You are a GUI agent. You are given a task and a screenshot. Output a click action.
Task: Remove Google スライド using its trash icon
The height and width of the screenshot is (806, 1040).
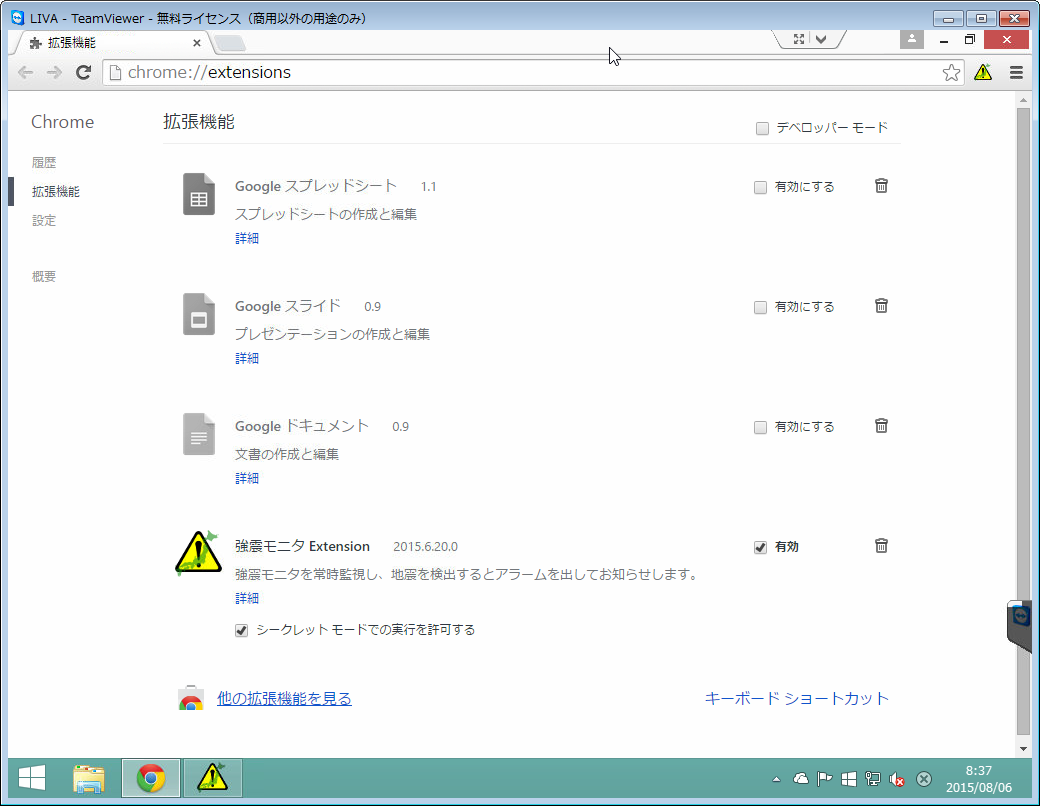point(881,306)
